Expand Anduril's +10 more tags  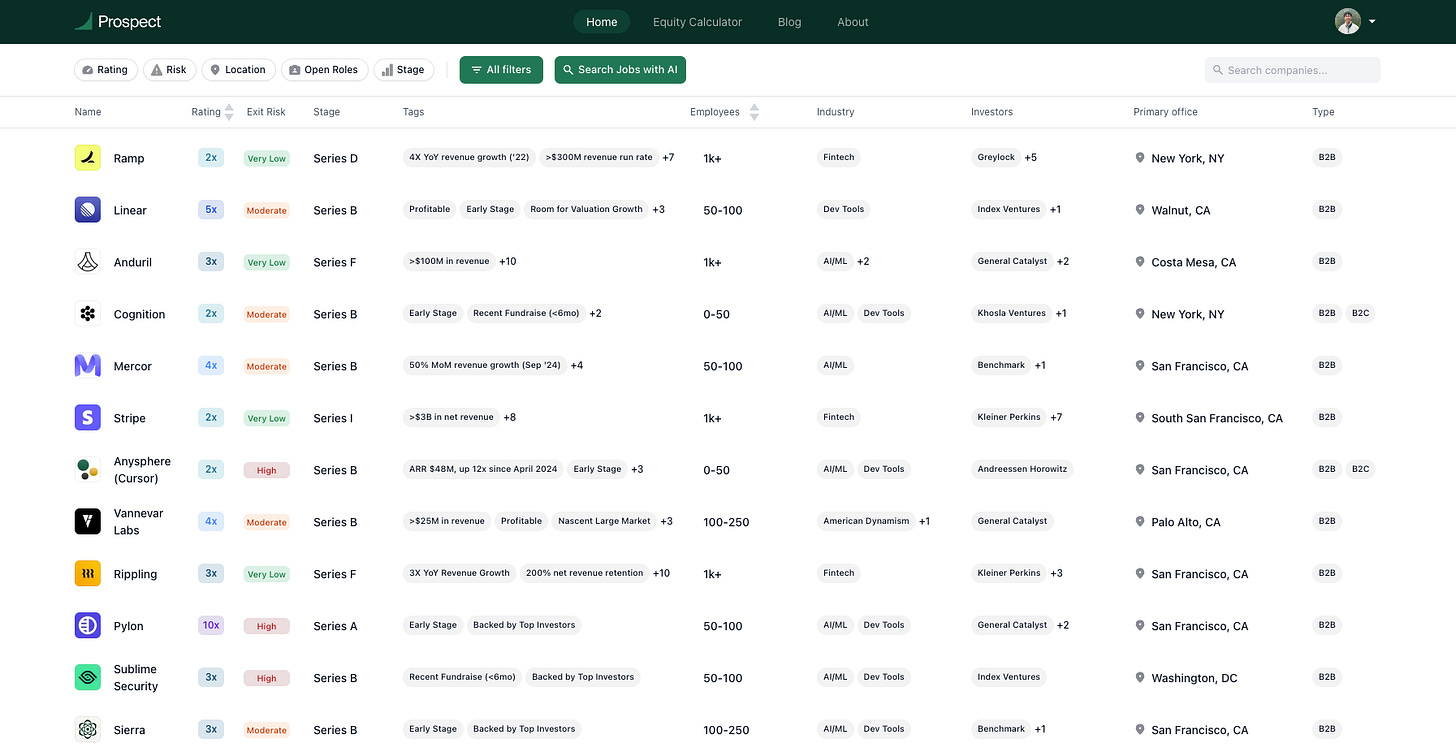508,261
